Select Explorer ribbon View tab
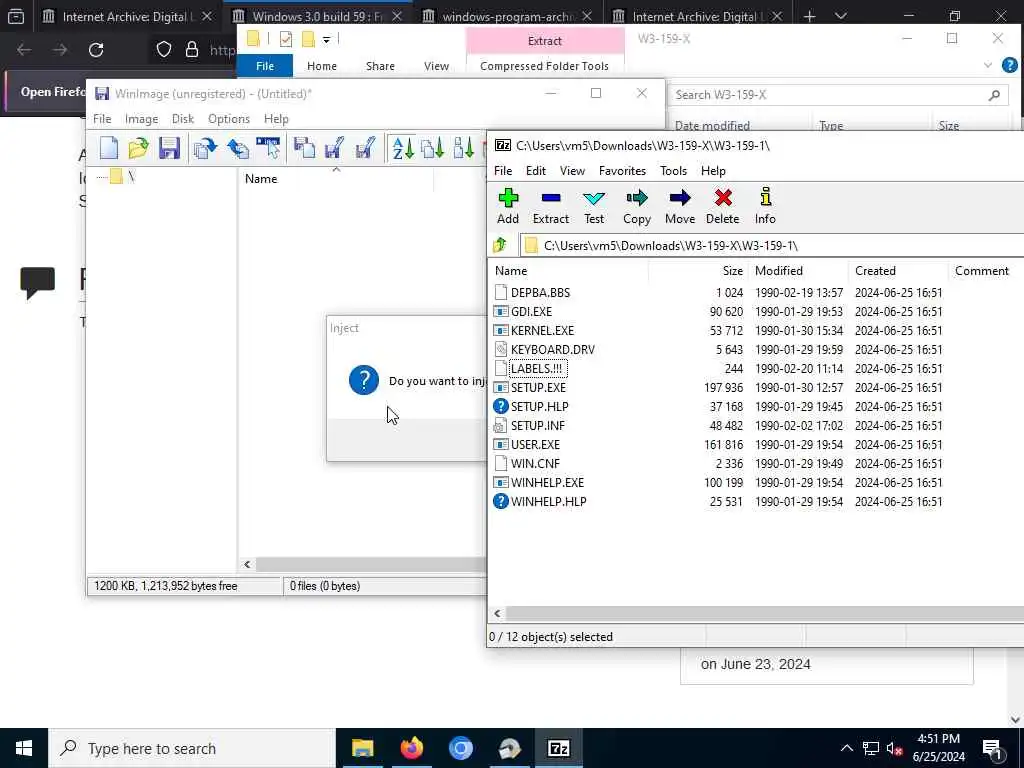1024x768 pixels. [x=436, y=66]
